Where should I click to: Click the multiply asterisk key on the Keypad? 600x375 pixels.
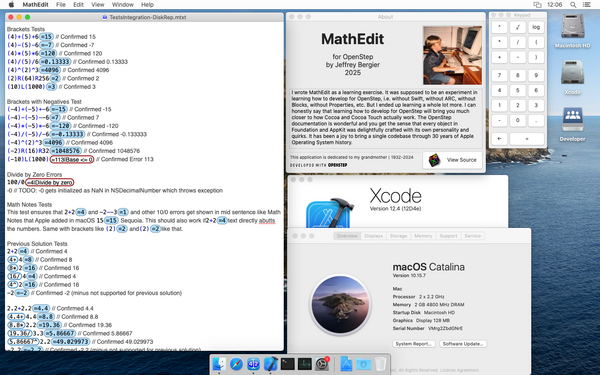pos(499,42)
